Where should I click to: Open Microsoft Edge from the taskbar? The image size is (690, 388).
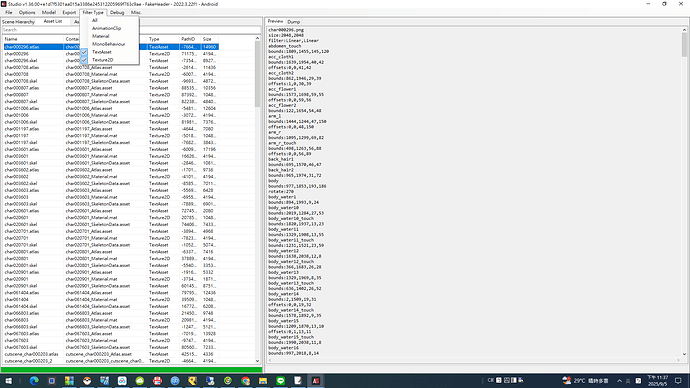tap(34, 381)
